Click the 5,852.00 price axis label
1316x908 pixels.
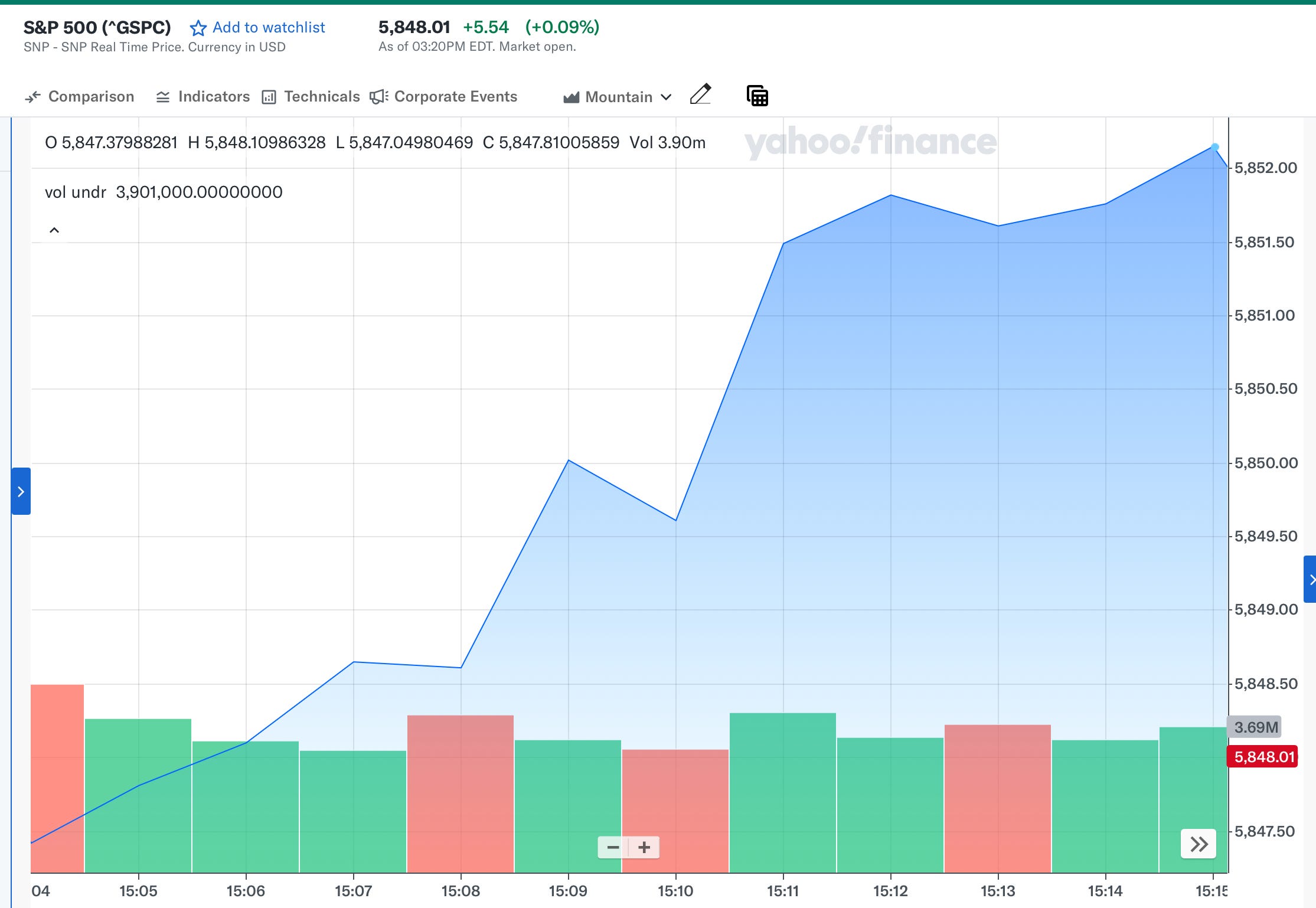(1266, 168)
